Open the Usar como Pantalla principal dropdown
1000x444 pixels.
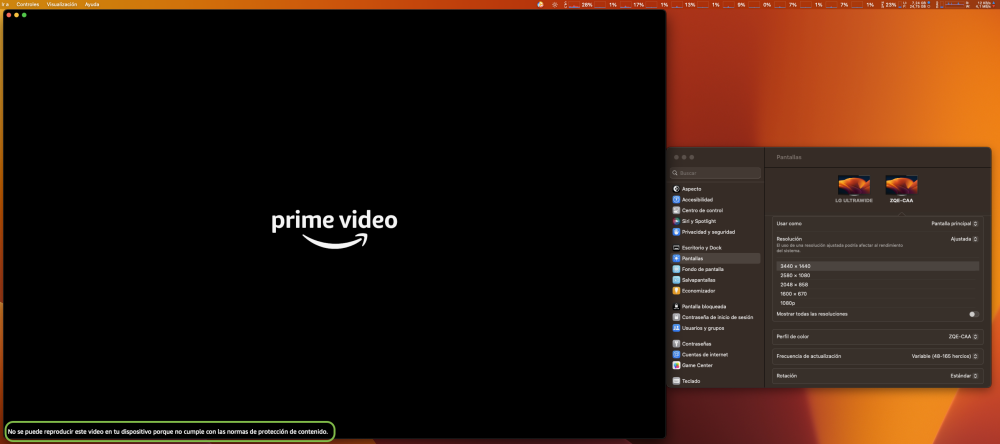954,224
